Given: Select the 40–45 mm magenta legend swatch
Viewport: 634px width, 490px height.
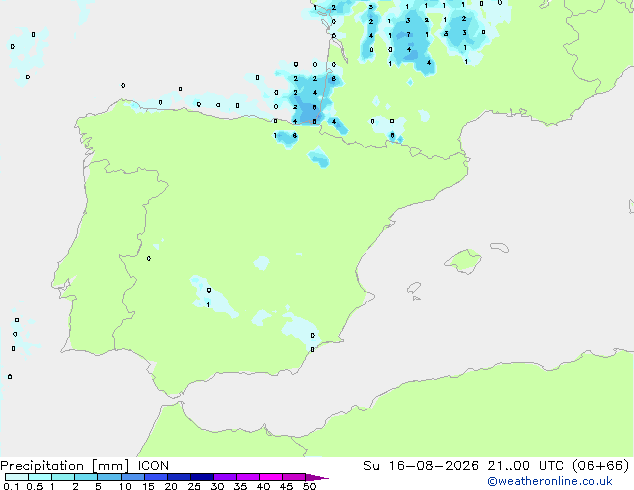Looking at the screenshot, I should click(x=271, y=477).
